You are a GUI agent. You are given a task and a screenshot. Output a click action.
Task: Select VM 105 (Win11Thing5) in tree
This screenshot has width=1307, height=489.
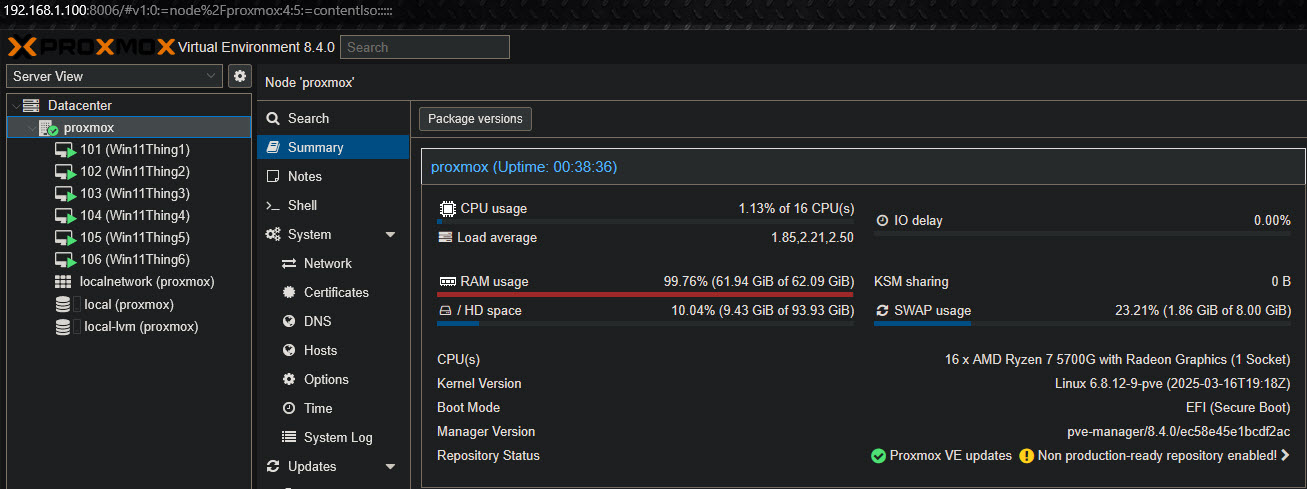(x=129, y=238)
